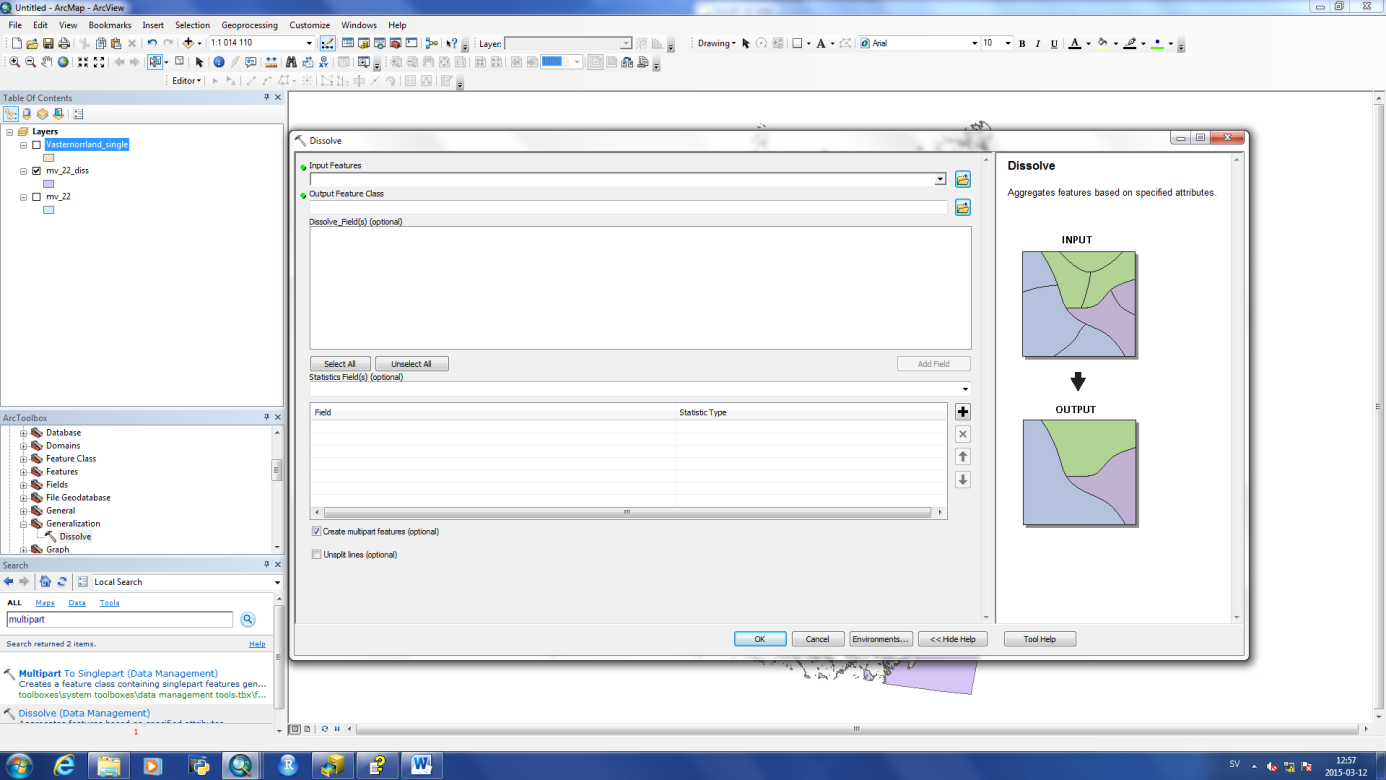Run search with magnifier button
The width and height of the screenshot is (1386, 780).
[248, 620]
